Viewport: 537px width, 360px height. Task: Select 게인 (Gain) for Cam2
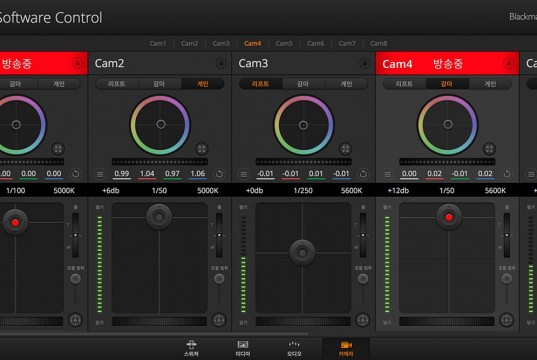[x=202, y=84]
